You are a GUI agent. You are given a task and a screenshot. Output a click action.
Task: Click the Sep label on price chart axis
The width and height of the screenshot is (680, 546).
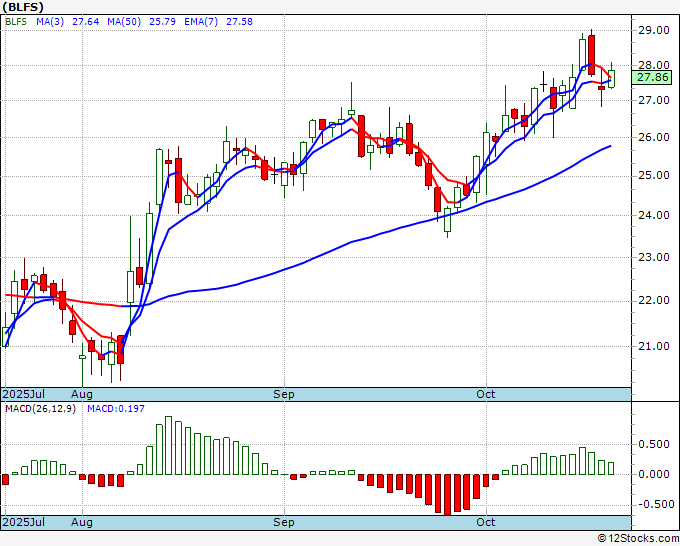[x=284, y=394]
